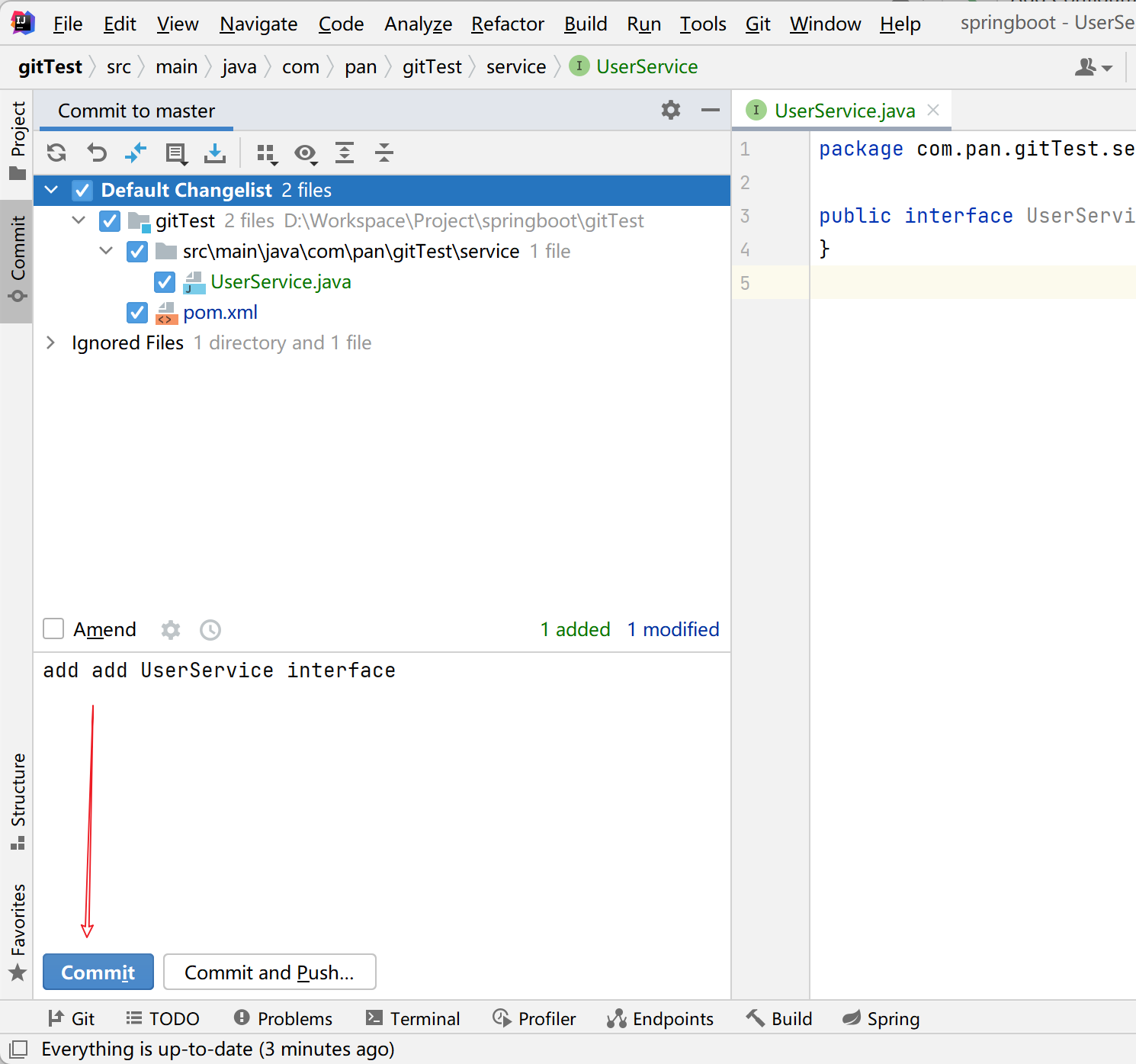Open the Refactor menu
Viewport: 1136px width, 1064px height.
[x=507, y=24]
